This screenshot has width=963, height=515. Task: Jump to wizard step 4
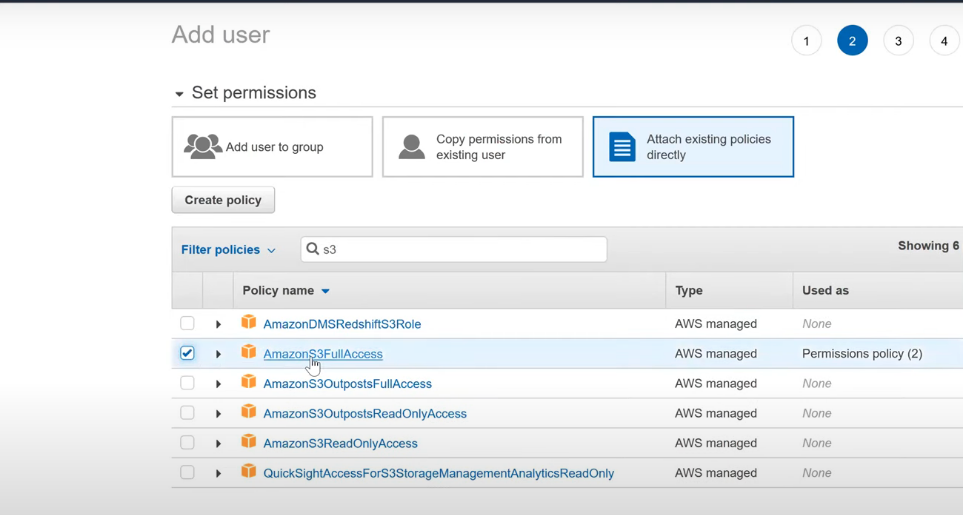[x=945, y=41]
